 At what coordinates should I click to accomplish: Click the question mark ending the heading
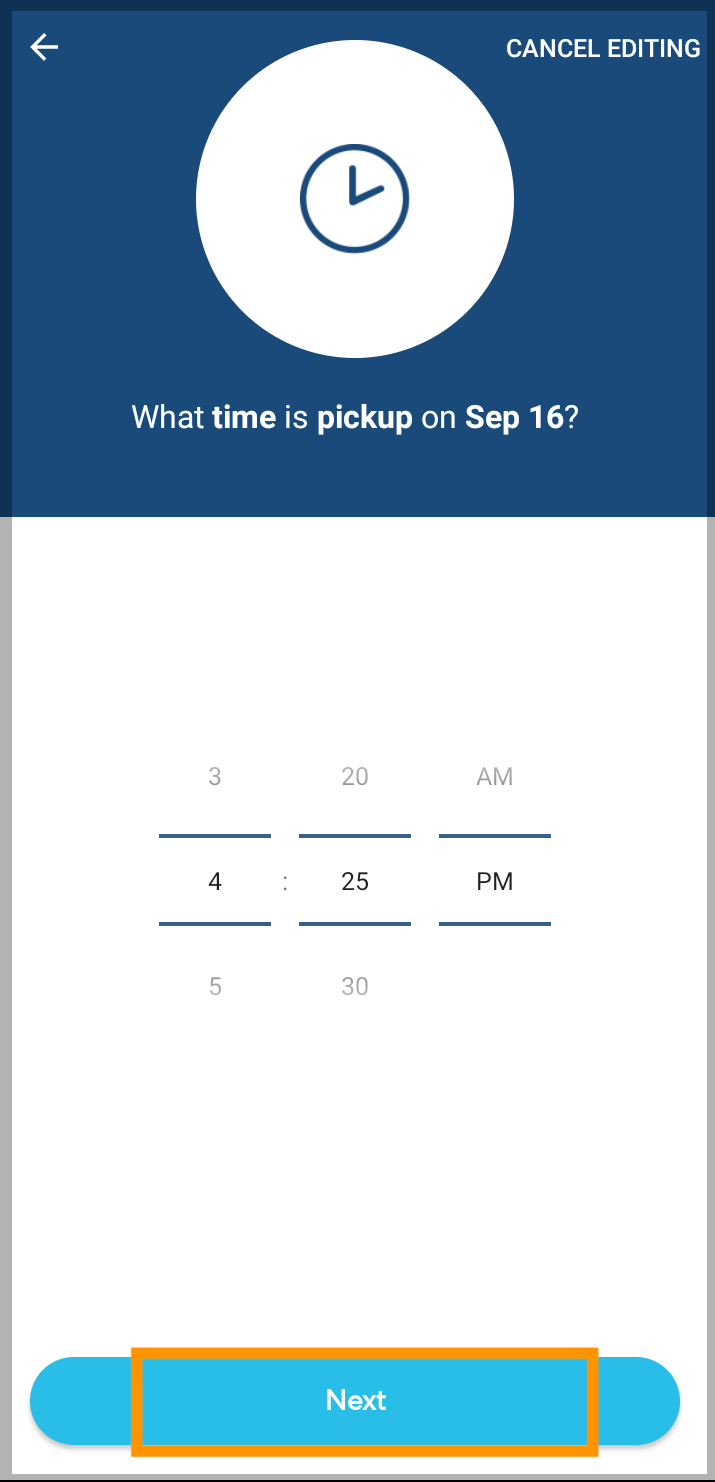click(572, 417)
